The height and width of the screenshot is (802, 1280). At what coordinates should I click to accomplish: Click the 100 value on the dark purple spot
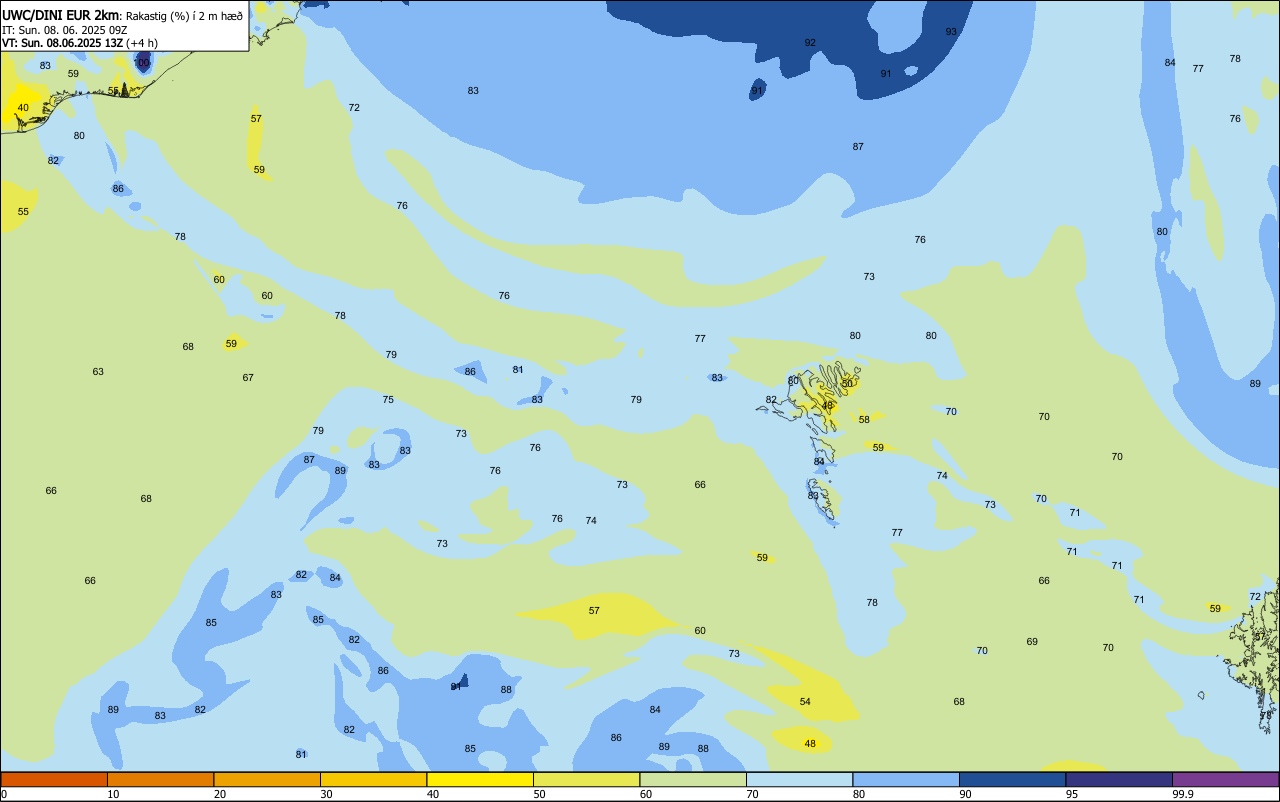click(142, 63)
